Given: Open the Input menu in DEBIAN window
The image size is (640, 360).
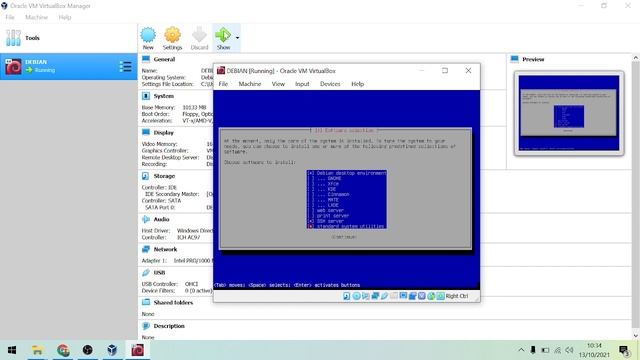Looking at the screenshot, I should pos(302,84).
